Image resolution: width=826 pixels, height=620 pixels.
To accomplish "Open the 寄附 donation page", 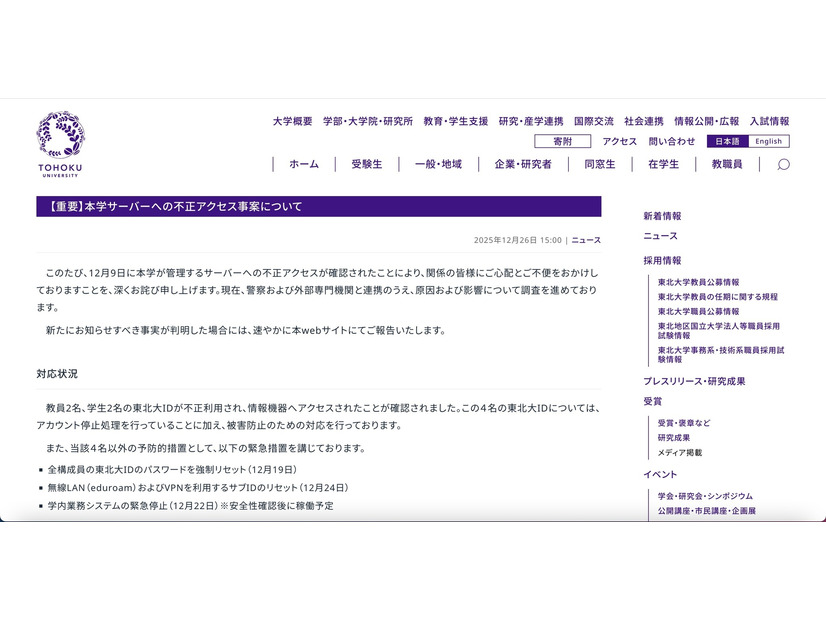I will point(564,141).
